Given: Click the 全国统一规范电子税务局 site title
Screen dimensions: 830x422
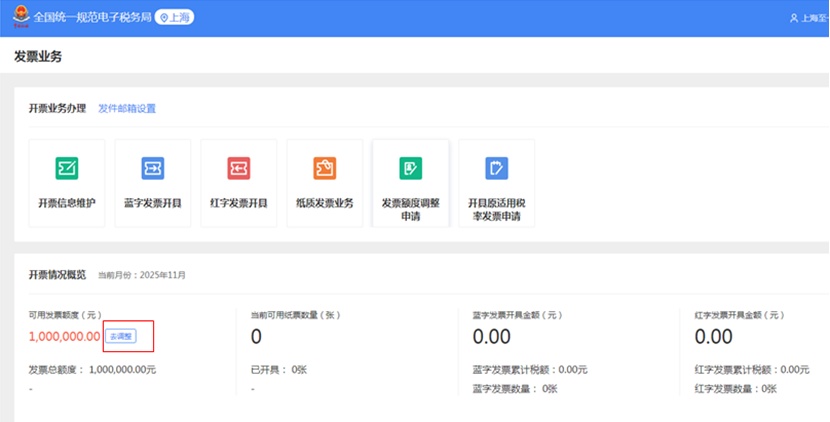Looking at the screenshot, I should (x=92, y=18).
